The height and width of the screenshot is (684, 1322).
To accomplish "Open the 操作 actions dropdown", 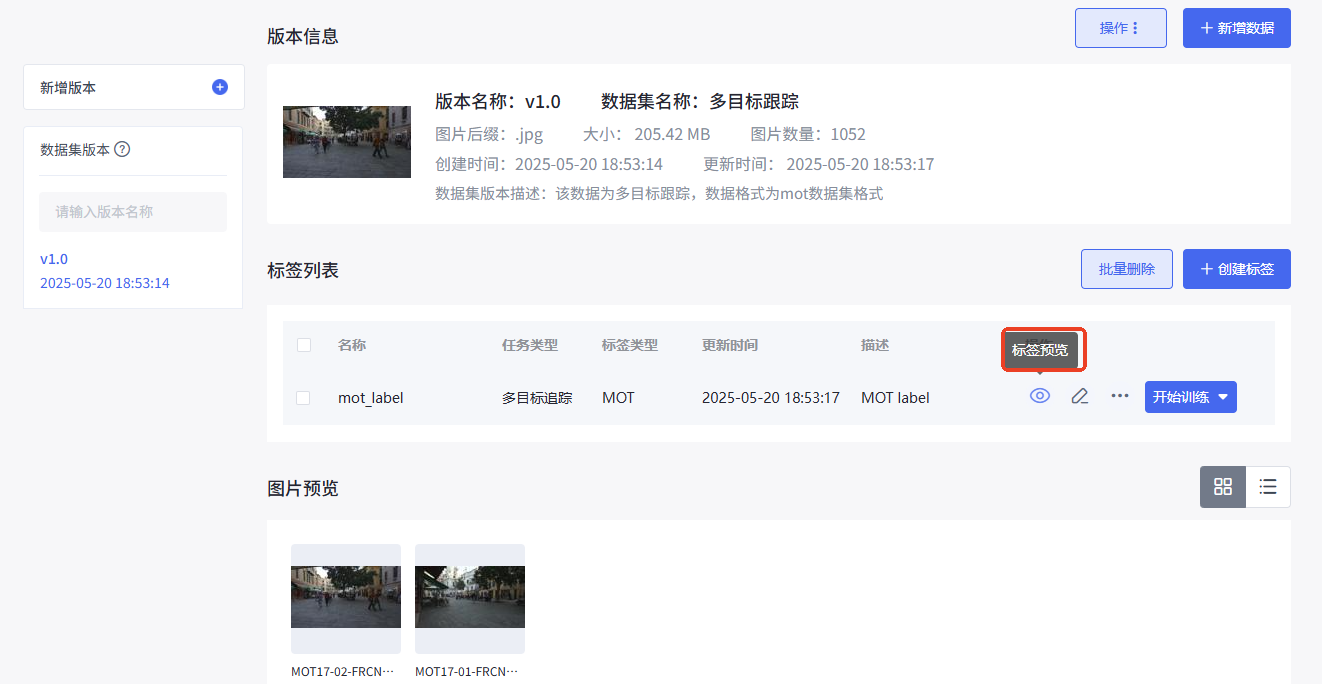I will tap(1120, 28).
